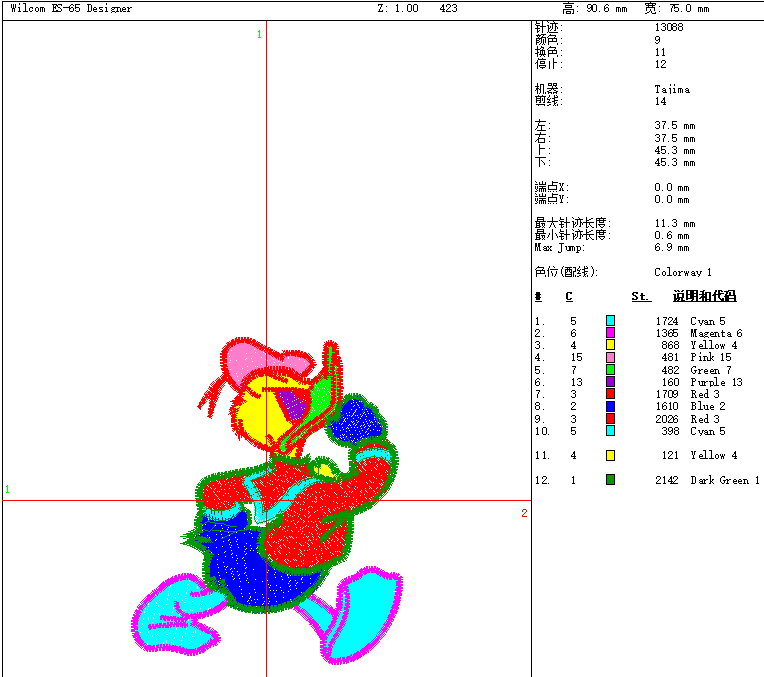
Task: Select the purple swatch for Purple 13
Action: click(x=610, y=382)
